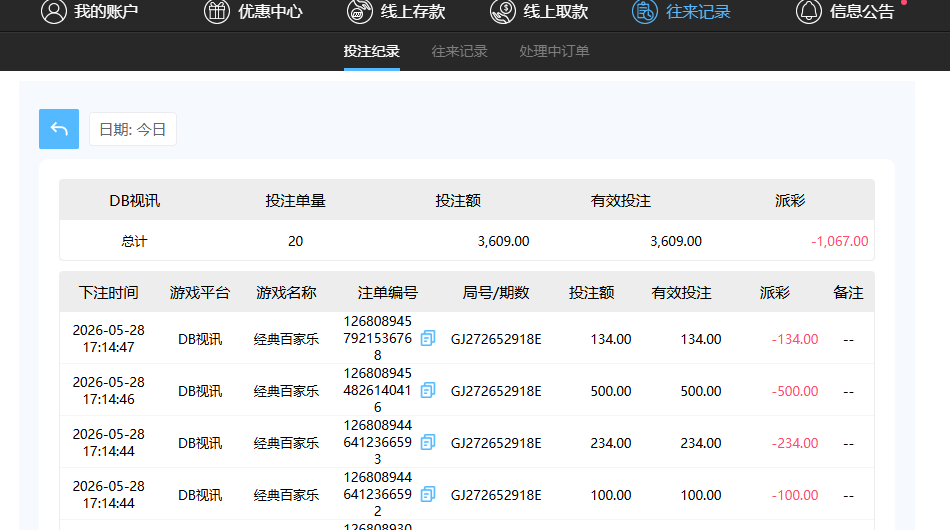Go back with the blue arrow button
Screen dimensions: 950x530
(59, 129)
